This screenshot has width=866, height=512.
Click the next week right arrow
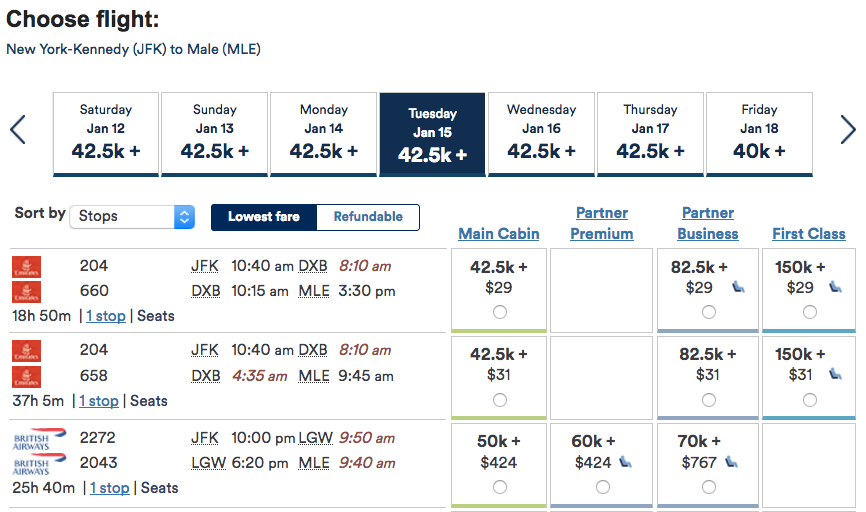[x=848, y=130]
